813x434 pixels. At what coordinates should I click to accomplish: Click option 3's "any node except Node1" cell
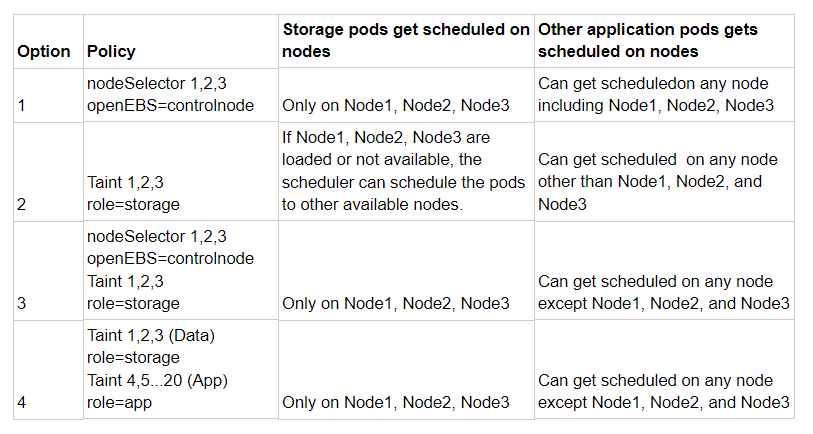tap(664, 292)
